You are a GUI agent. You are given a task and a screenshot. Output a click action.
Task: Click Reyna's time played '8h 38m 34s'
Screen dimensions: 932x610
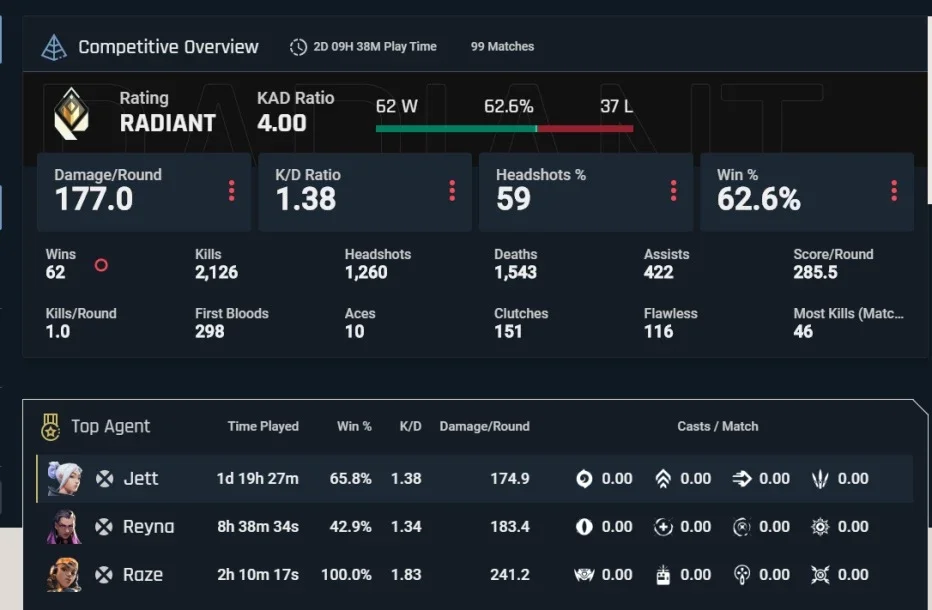258,527
